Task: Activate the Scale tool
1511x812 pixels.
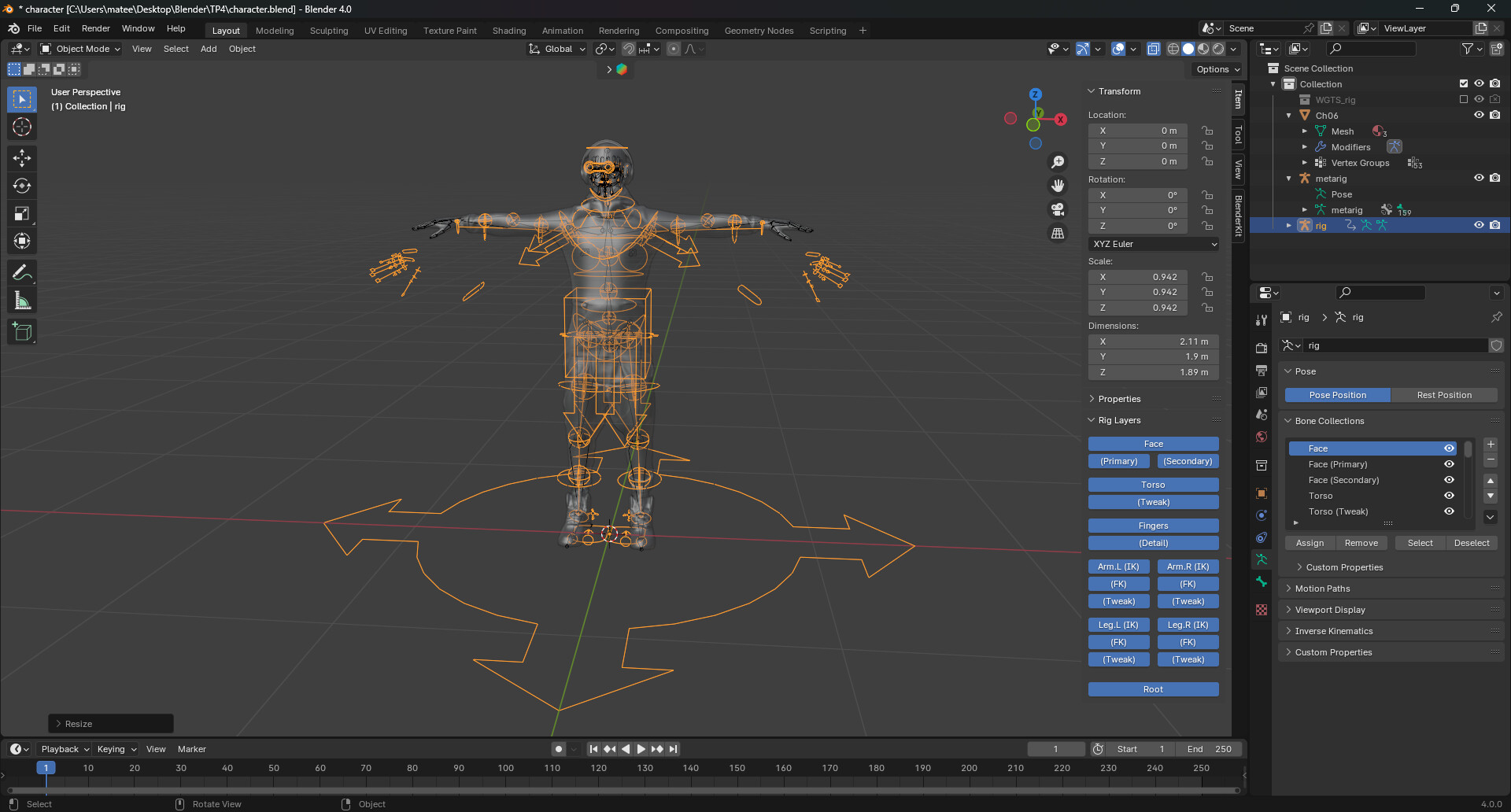Action: 22,213
